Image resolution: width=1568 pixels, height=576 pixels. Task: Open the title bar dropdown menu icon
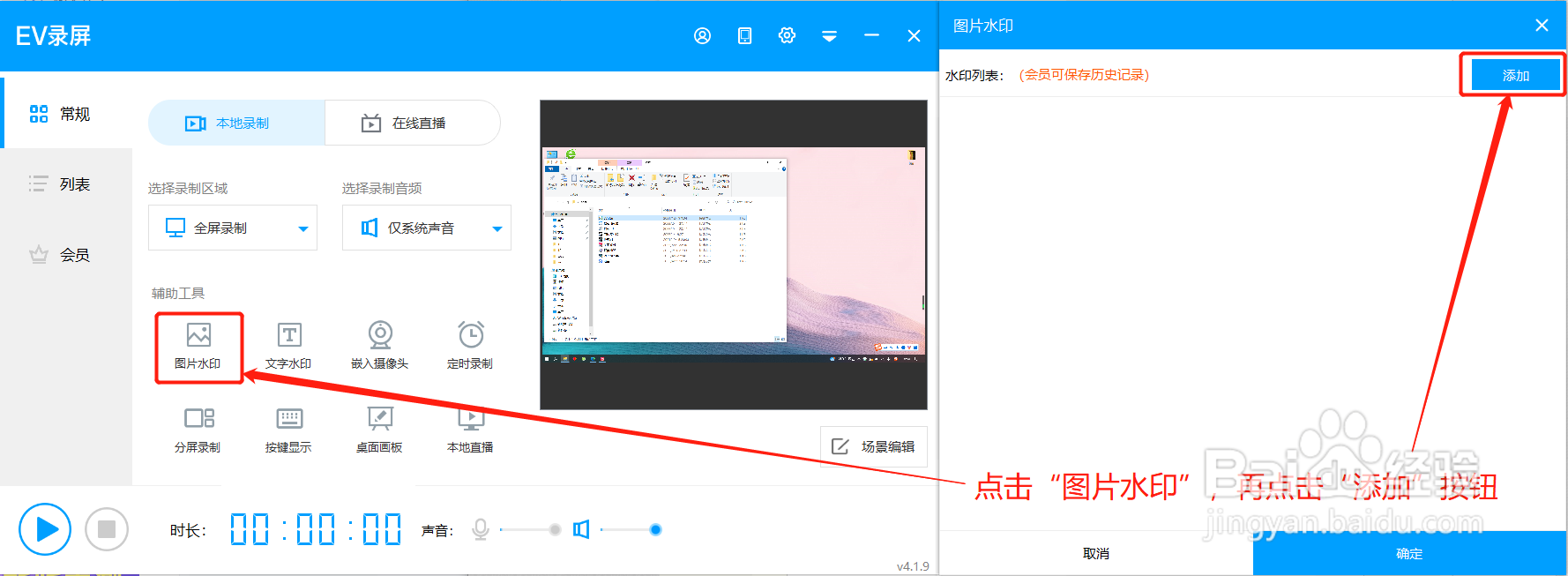tap(829, 36)
